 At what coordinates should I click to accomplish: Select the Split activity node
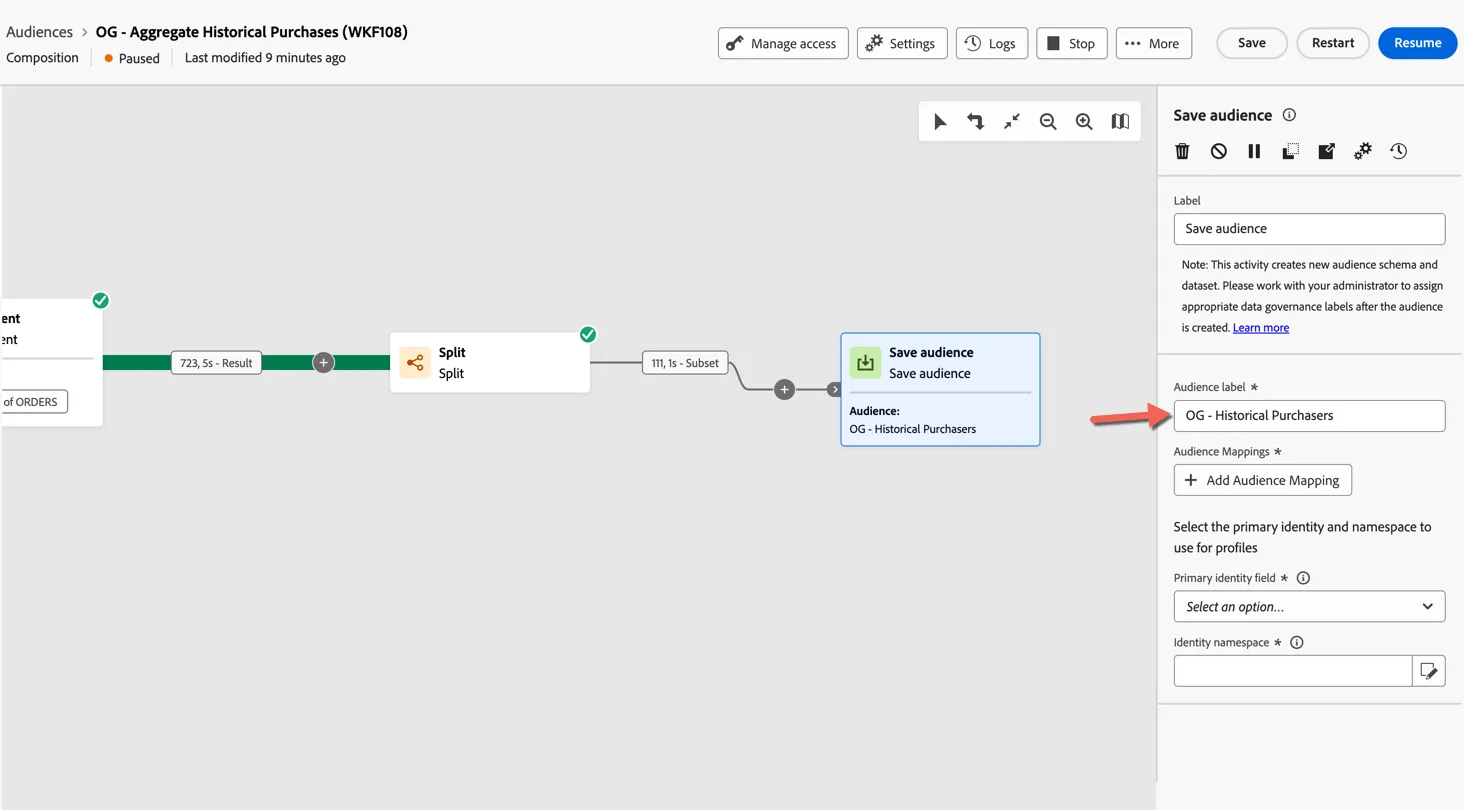(x=490, y=363)
